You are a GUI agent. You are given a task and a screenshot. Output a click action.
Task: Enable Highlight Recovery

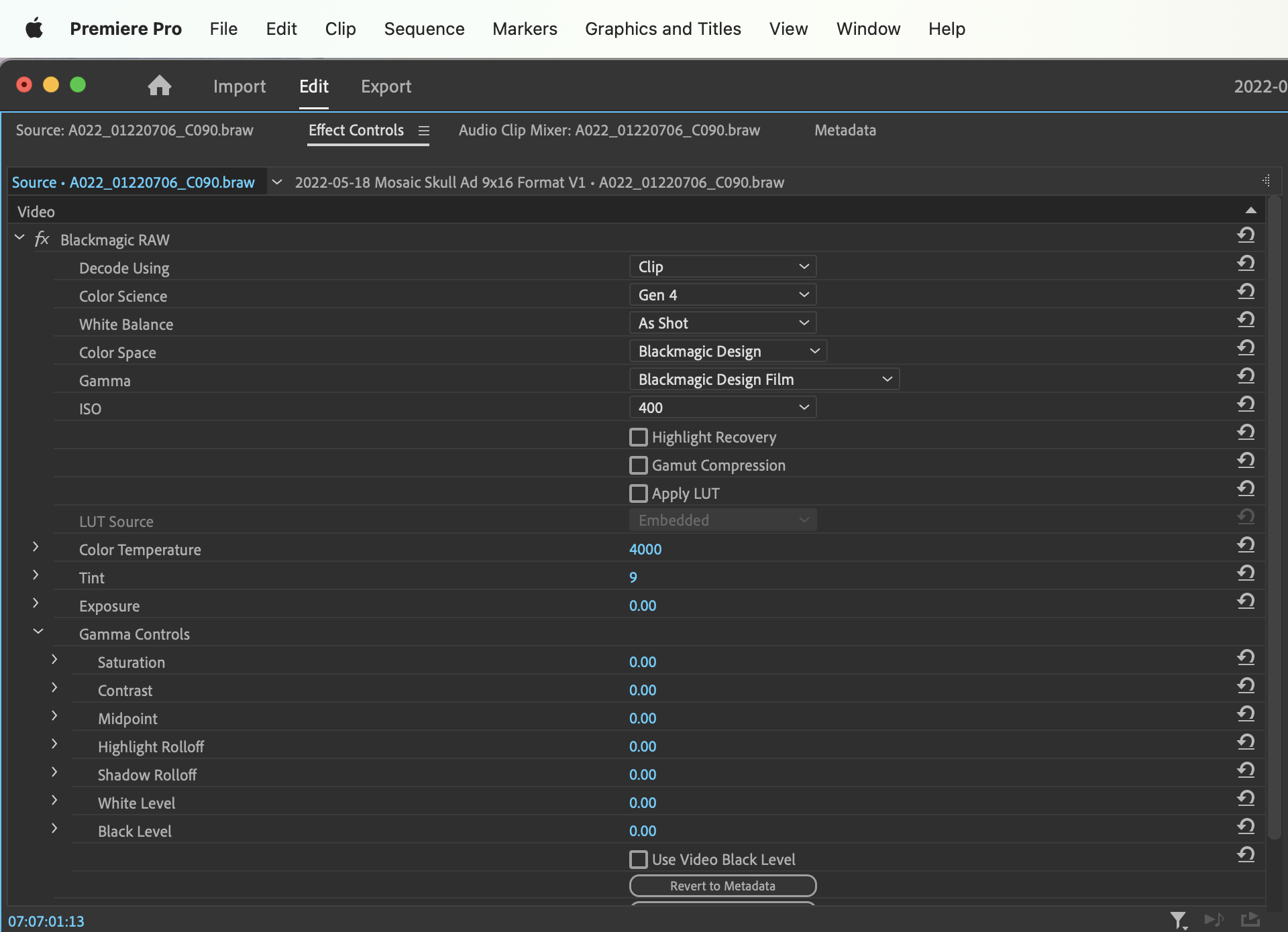pos(638,437)
